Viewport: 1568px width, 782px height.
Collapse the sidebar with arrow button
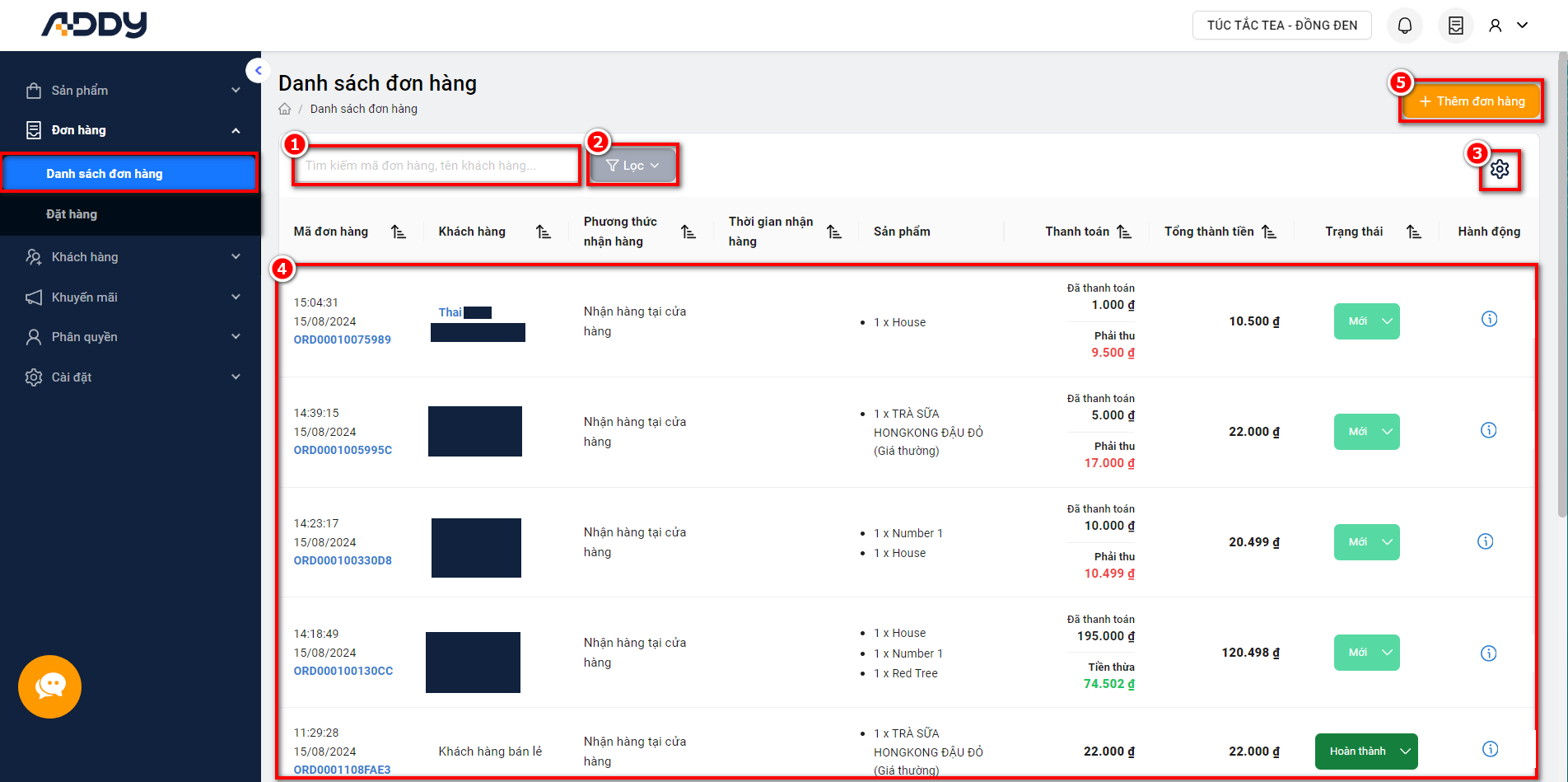[x=258, y=71]
